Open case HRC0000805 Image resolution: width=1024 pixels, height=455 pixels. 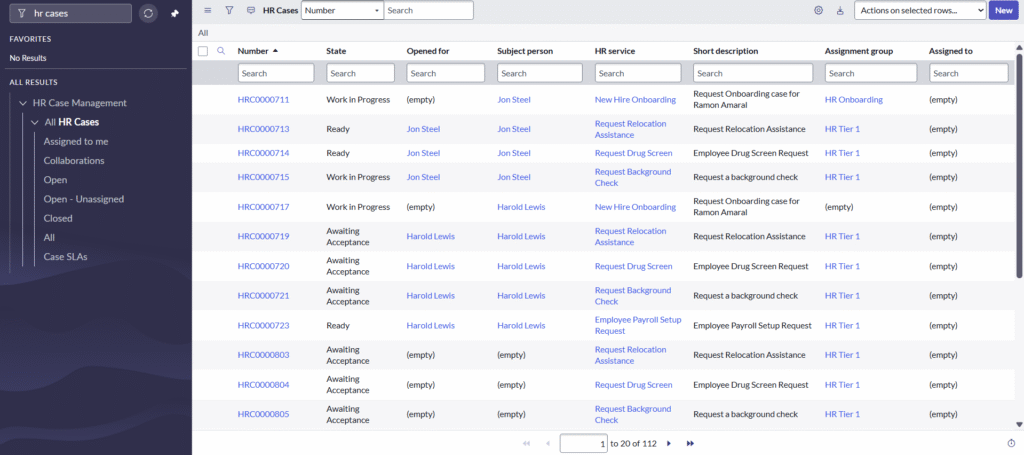[x=263, y=415]
